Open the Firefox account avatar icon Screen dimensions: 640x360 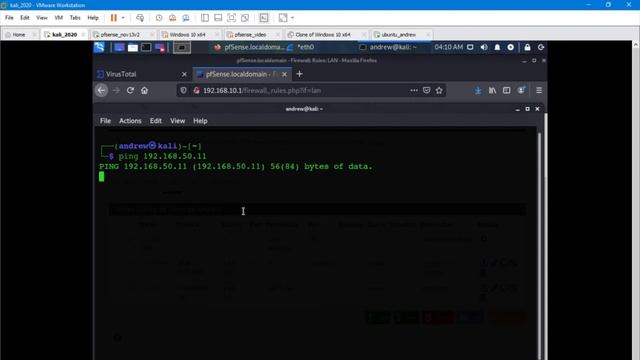point(521,90)
